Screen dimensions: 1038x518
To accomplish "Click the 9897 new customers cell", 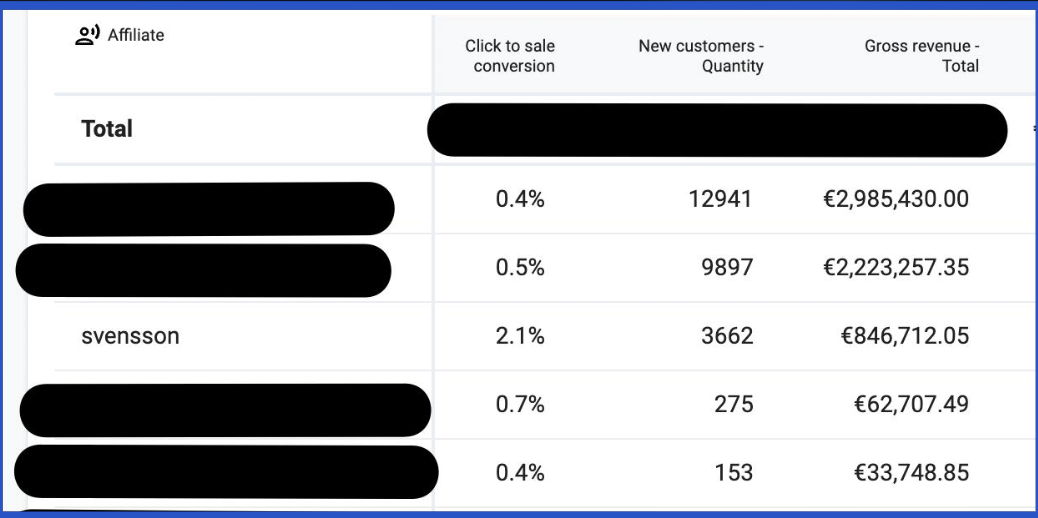I will [x=727, y=268].
